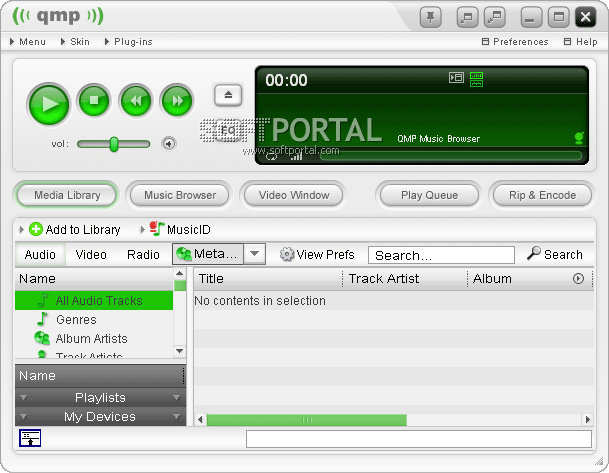Image resolution: width=609 pixels, height=473 pixels.
Task: Switch to the compact window mode icon
Action: [467, 17]
